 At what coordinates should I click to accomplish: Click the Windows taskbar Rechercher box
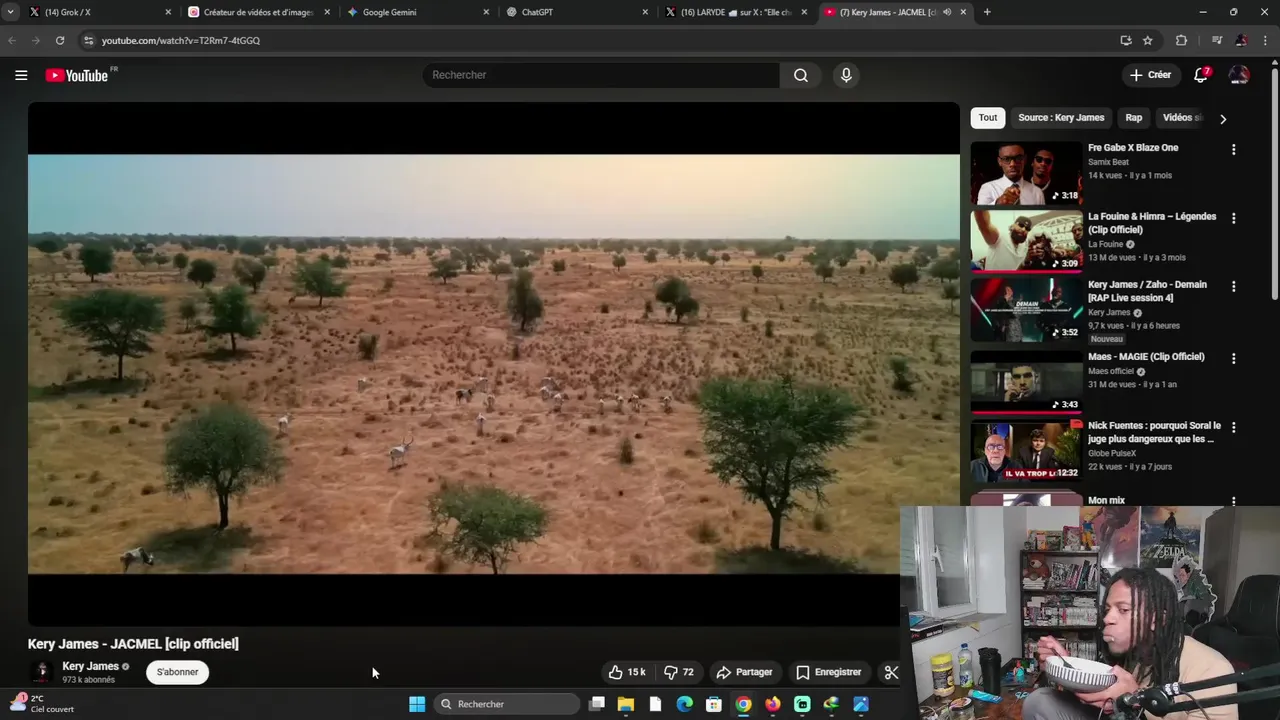[507, 704]
